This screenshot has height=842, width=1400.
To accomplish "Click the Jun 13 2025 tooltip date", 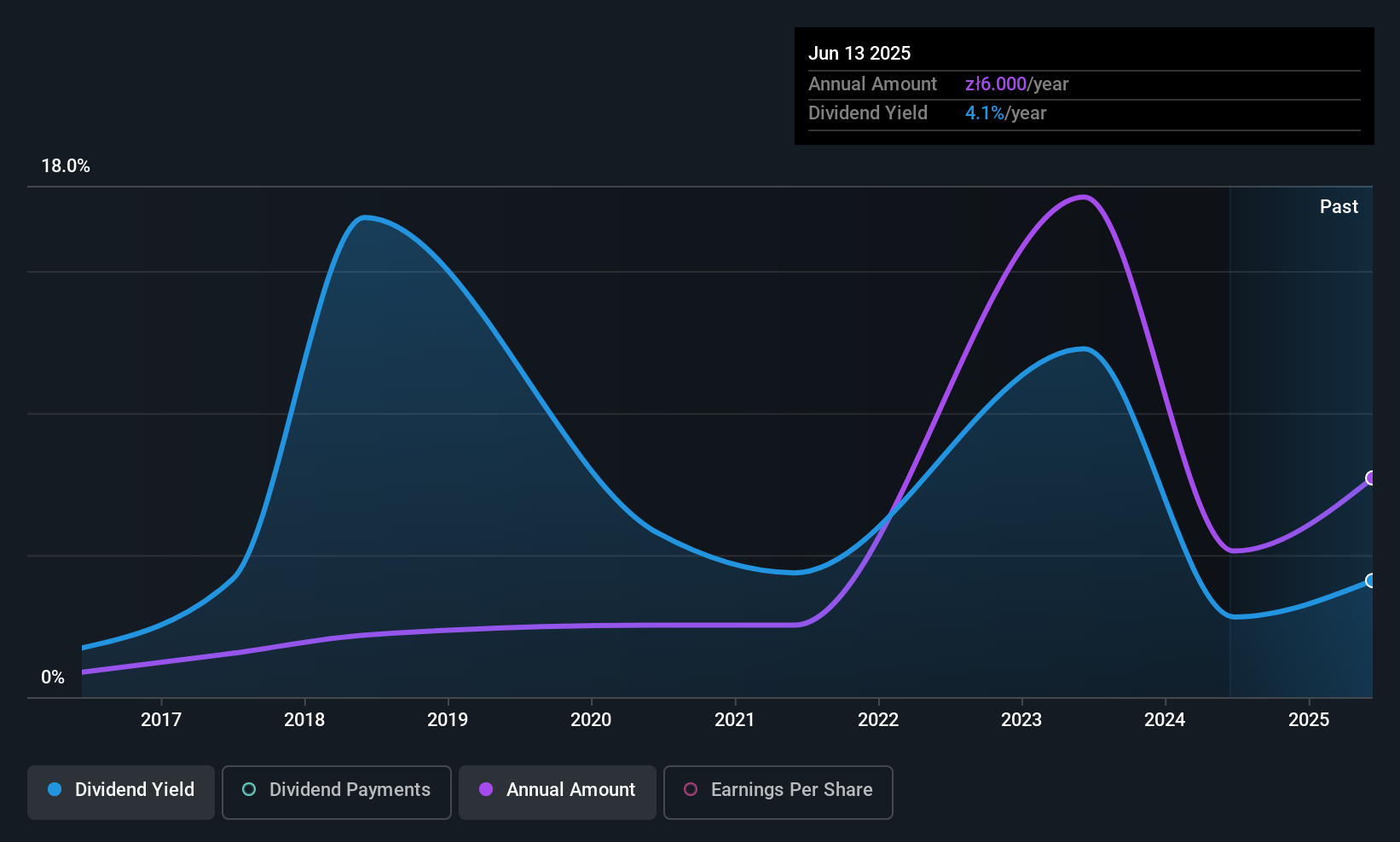I will pos(859,53).
